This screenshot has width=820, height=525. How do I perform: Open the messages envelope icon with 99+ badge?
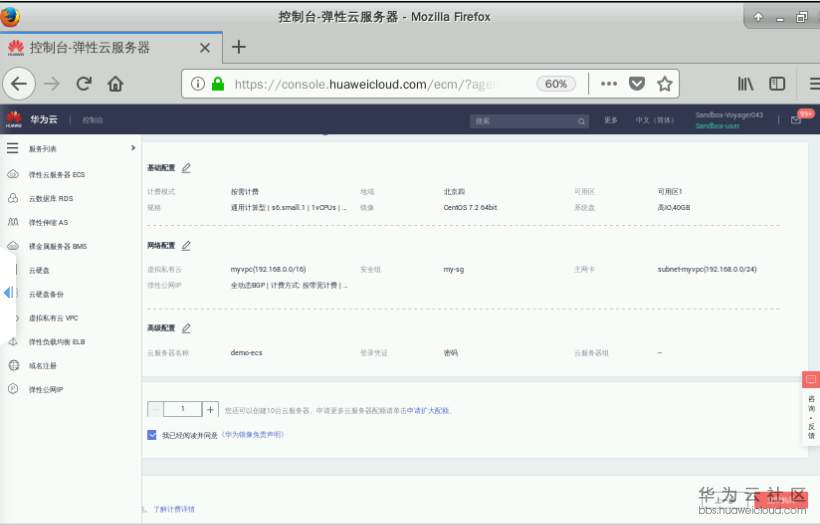[x=796, y=120]
